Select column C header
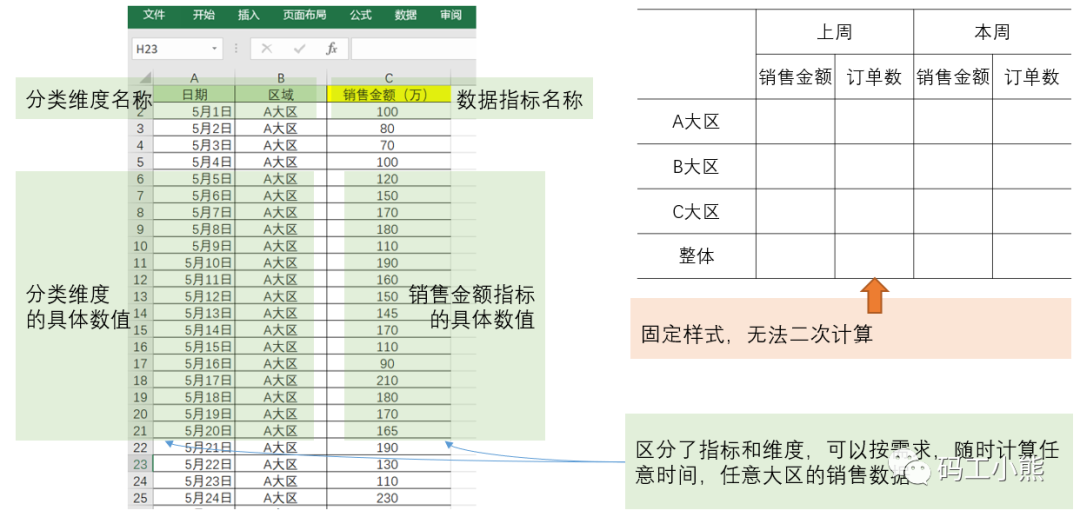The width and height of the screenshot is (1080, 517). (389, 78)
